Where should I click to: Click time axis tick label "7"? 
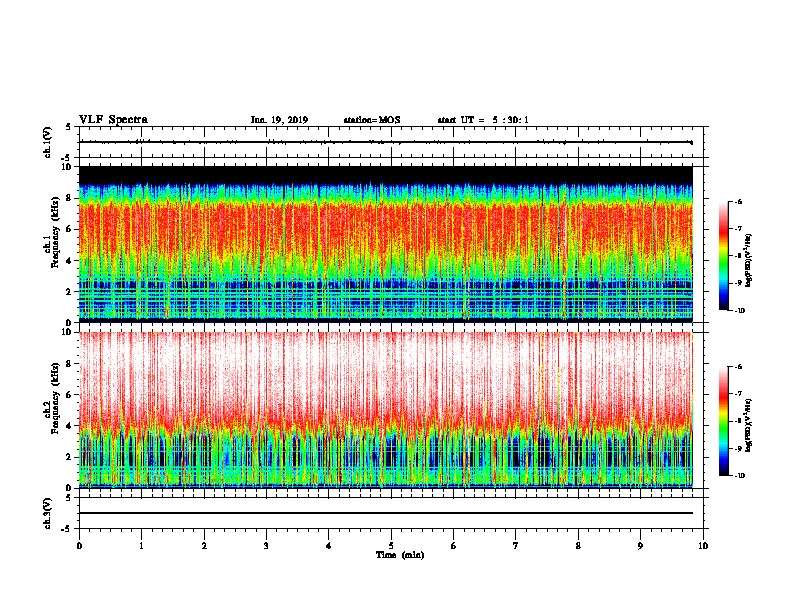click(x=516, y=546)
